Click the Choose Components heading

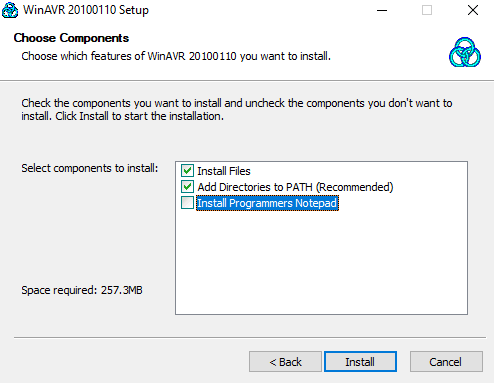click(71, 38)
